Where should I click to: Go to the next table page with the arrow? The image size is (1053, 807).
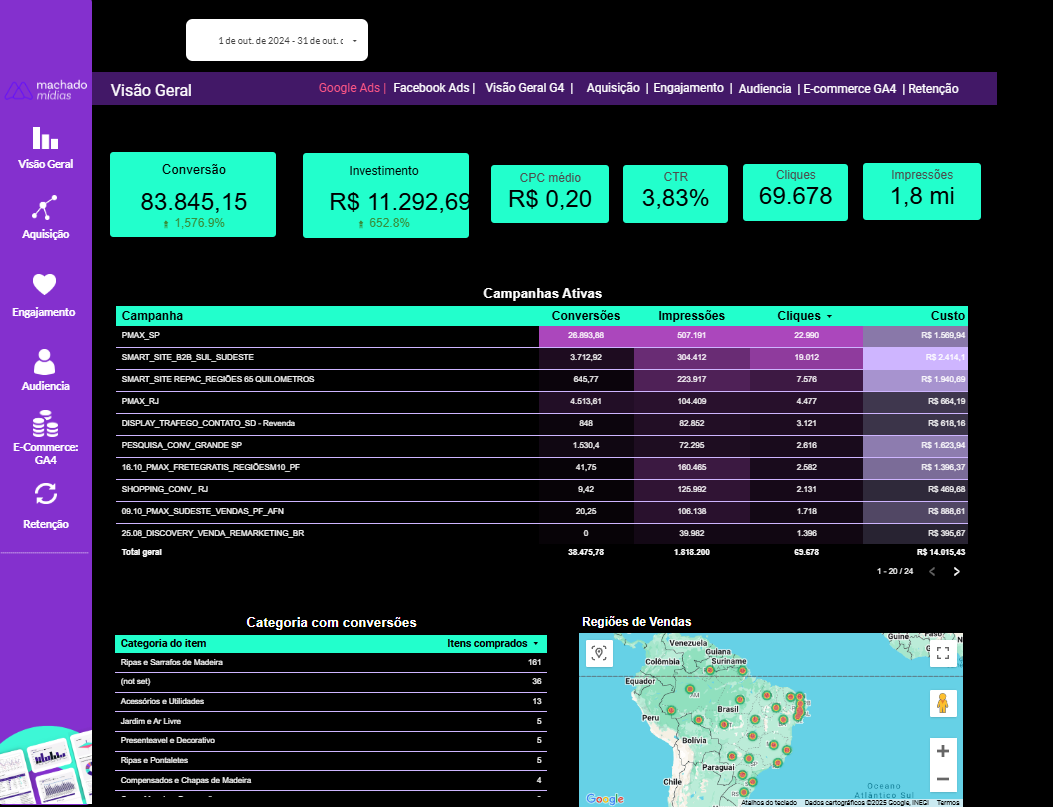tap(956, 571)
